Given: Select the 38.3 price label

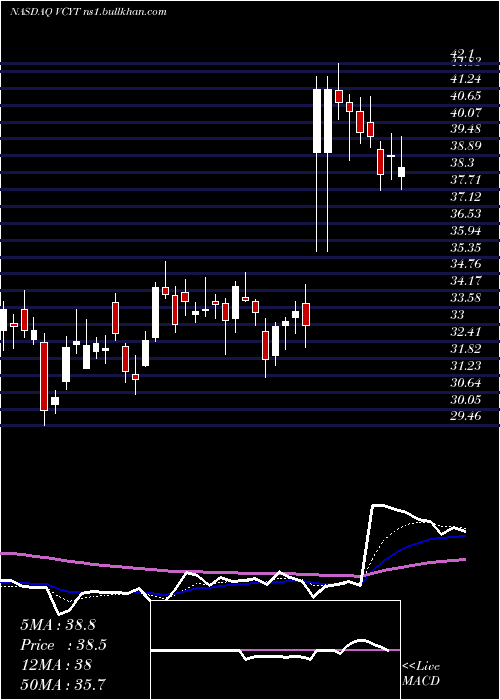Looking at the screenshot, I should click(461, 163).
